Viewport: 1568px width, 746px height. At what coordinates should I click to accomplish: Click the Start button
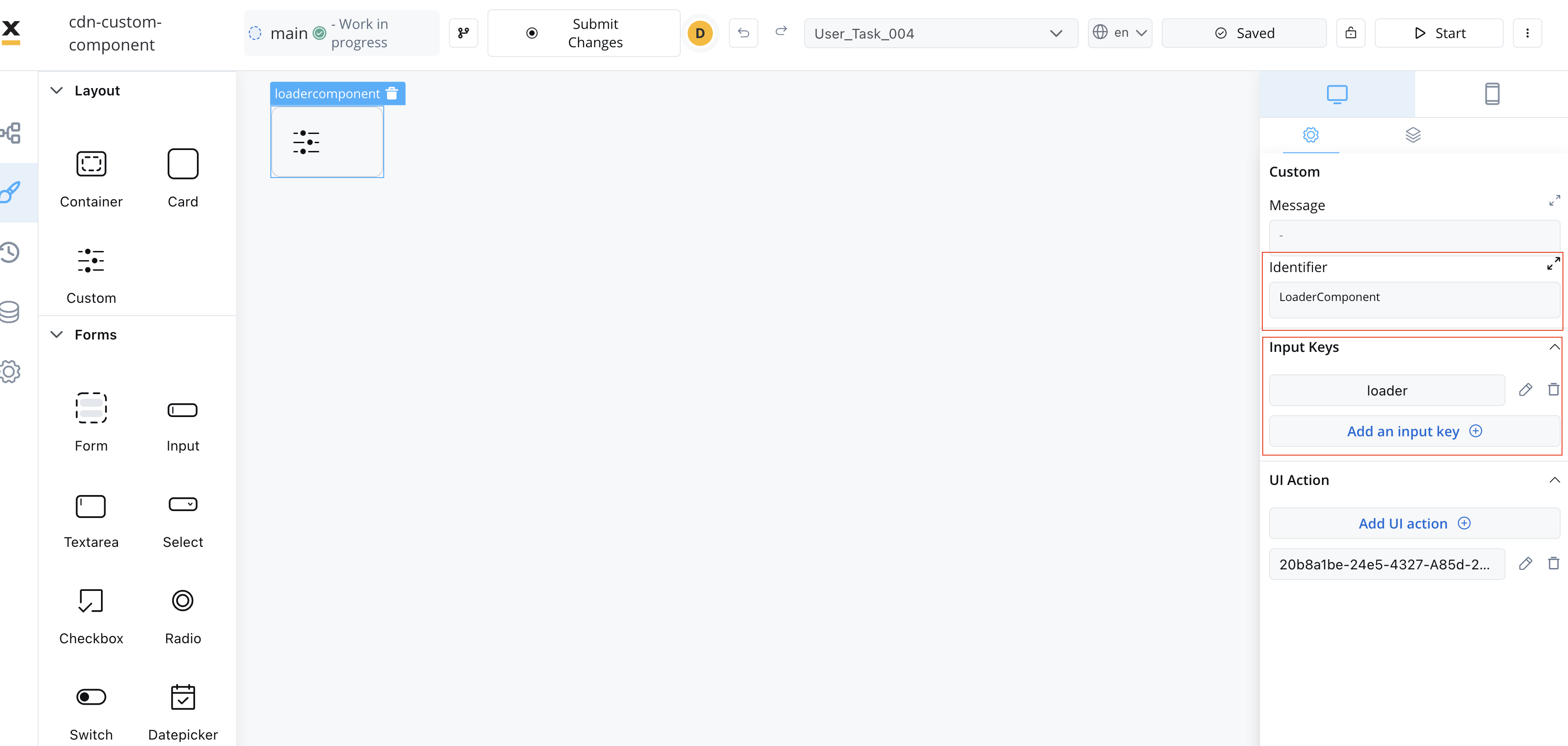[1439, 33]
